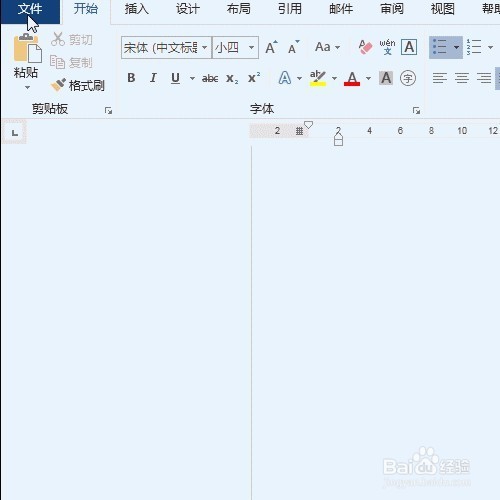Align text right

tap(484, 78)
